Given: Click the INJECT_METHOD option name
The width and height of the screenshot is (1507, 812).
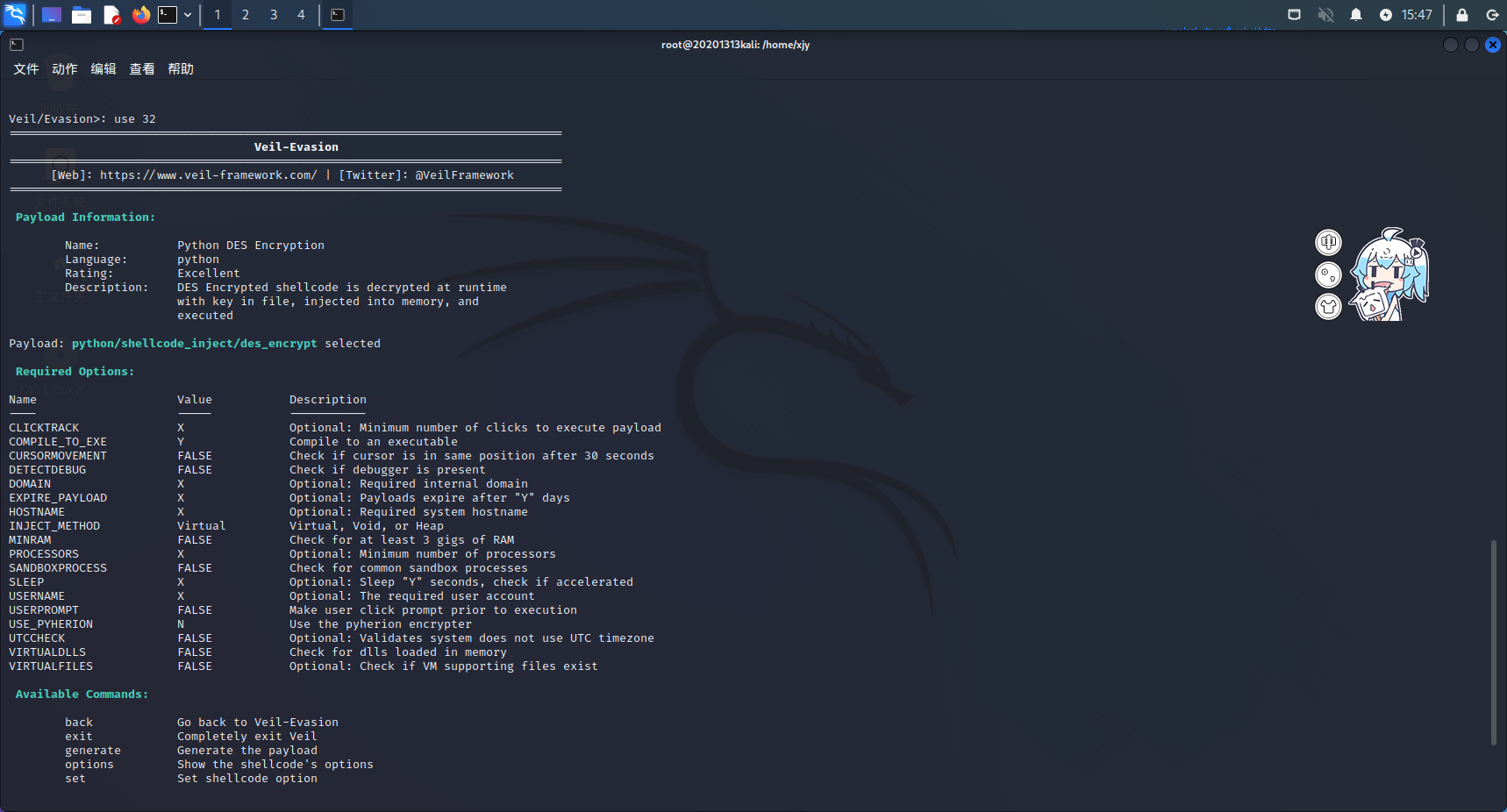Looking at the screenshot, I should 54,526.
